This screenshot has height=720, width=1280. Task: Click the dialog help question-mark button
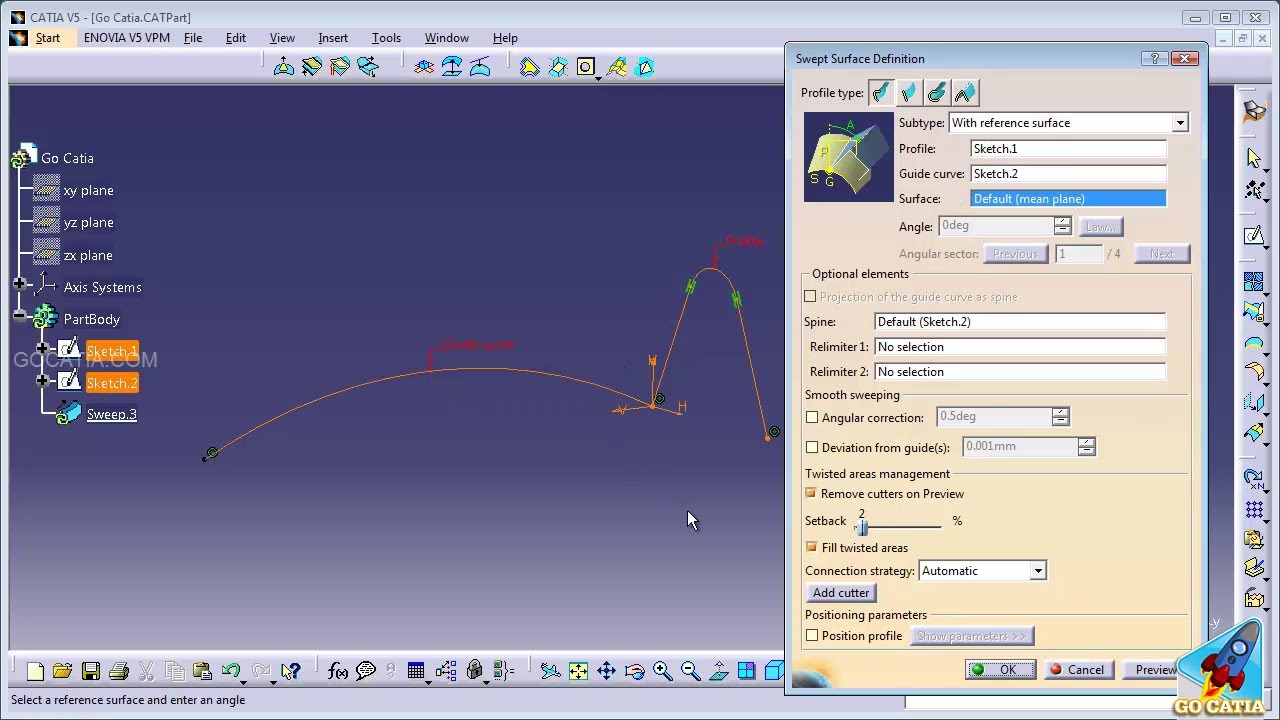(x=1154, y=59)
